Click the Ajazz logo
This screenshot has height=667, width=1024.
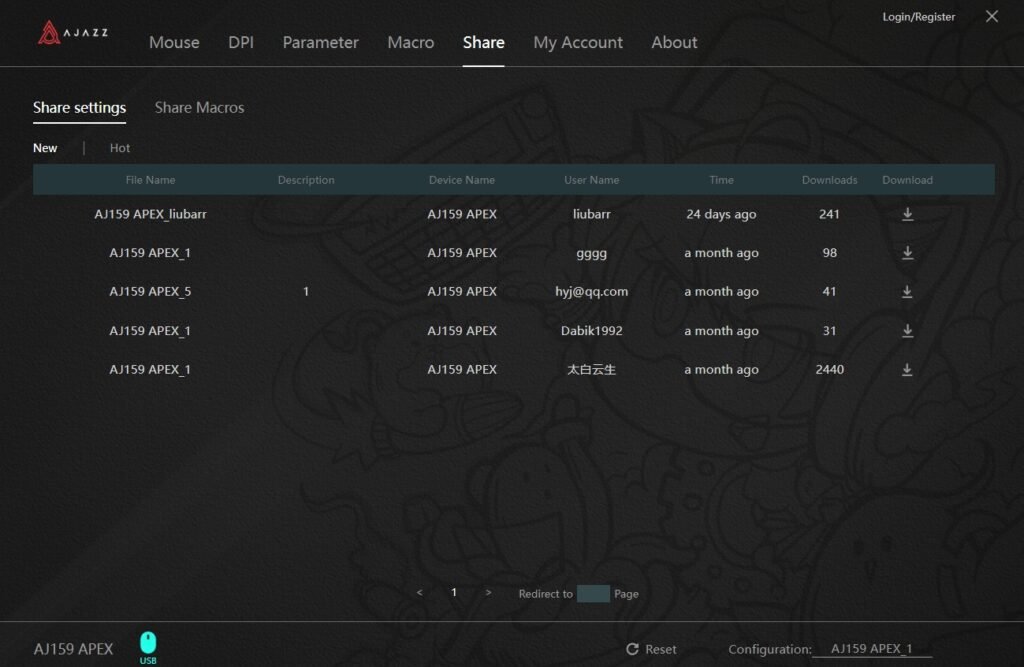[x=72, y=32]
